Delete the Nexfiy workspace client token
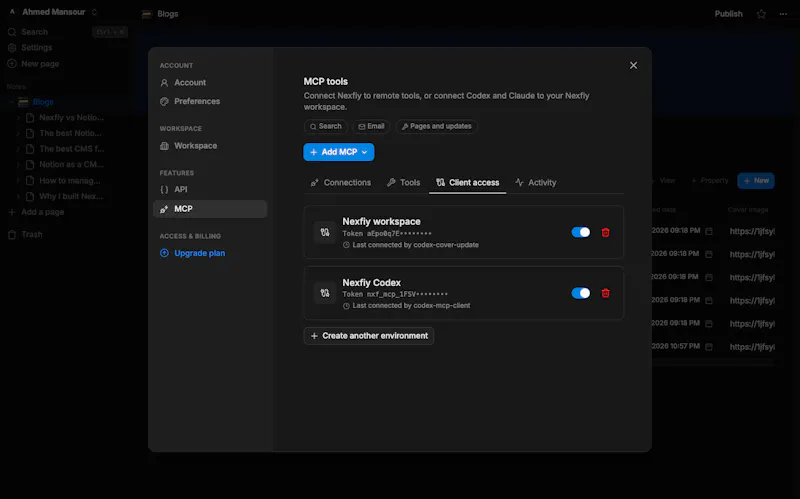800x499 pixels. [x=606, y=233]
